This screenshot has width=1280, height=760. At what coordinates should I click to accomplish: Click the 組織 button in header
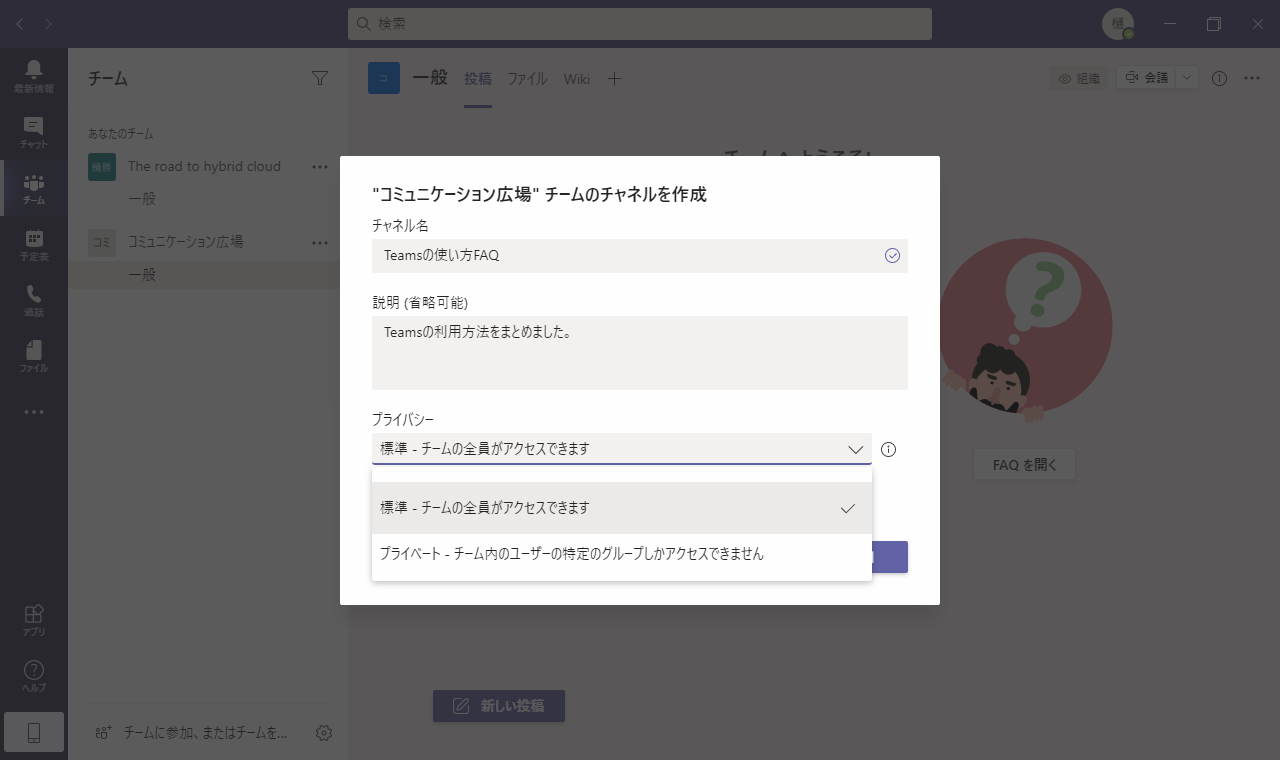tap(1079, 78)
